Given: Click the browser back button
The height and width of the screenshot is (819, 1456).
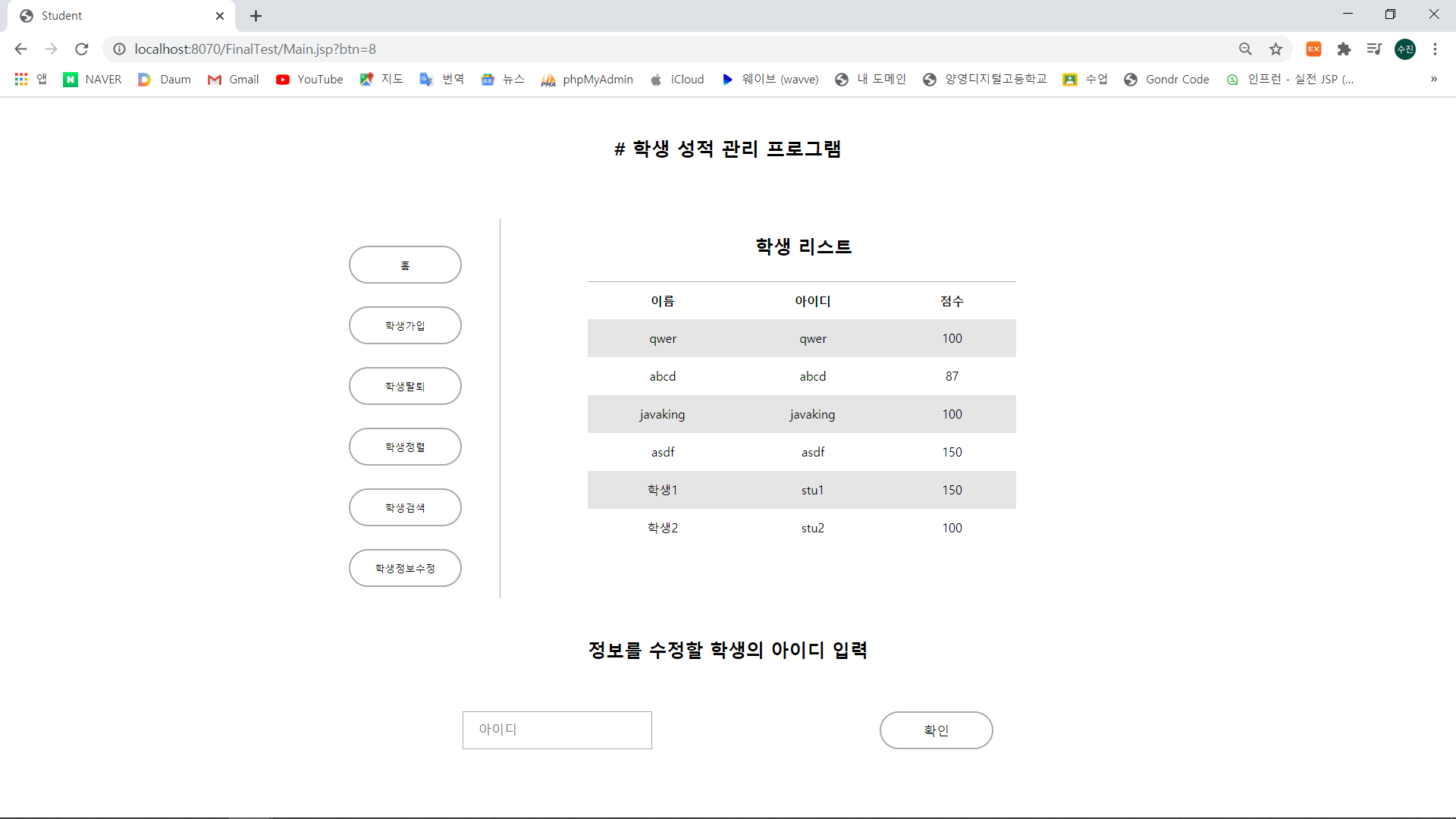Looking at the screenshot, I should point(20,49).
